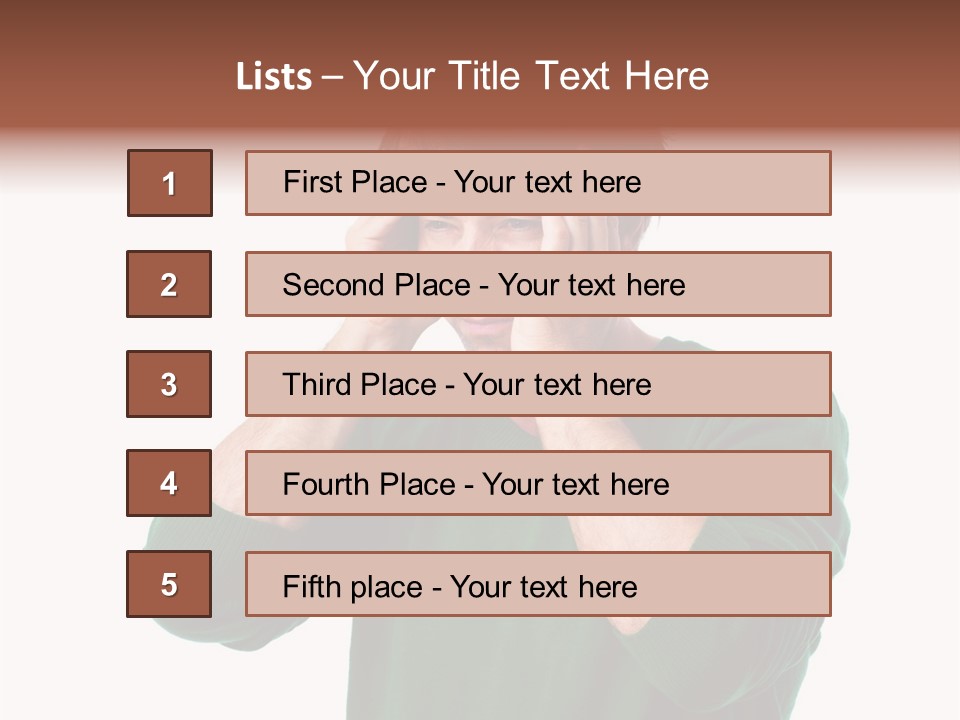Select the Third Place text bar
Screen dimensions: 960x720
[538, 384]
